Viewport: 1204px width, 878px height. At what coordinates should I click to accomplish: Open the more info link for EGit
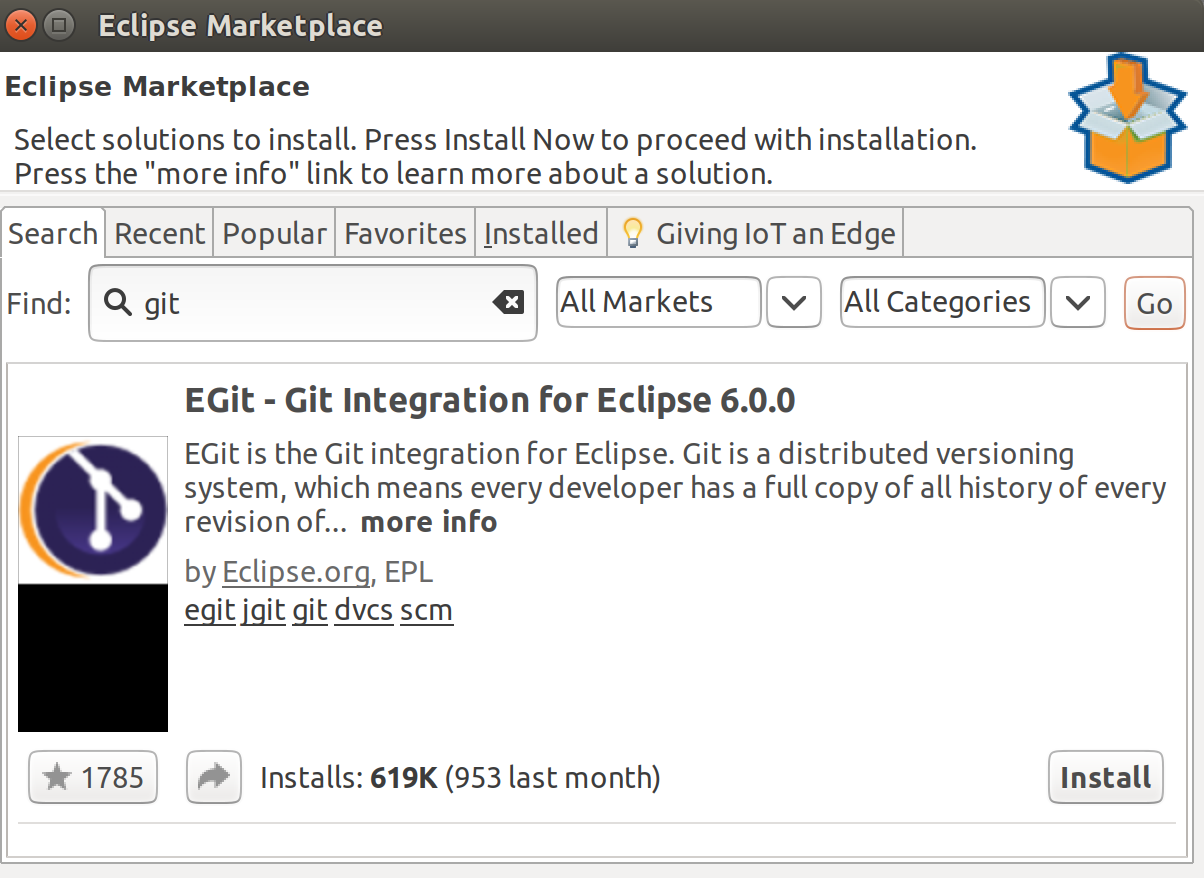[428, 522]
